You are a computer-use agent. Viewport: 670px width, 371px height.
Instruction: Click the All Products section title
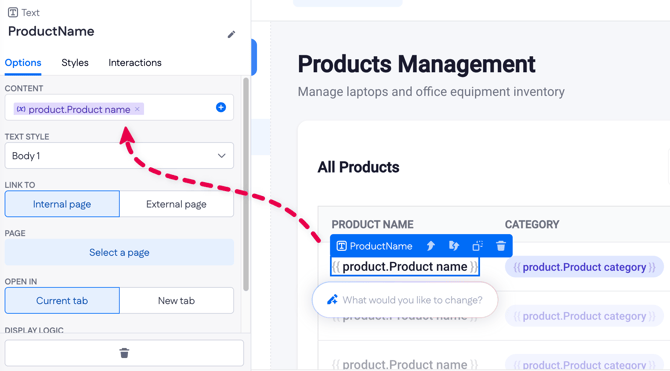click(x=358, y=167)
